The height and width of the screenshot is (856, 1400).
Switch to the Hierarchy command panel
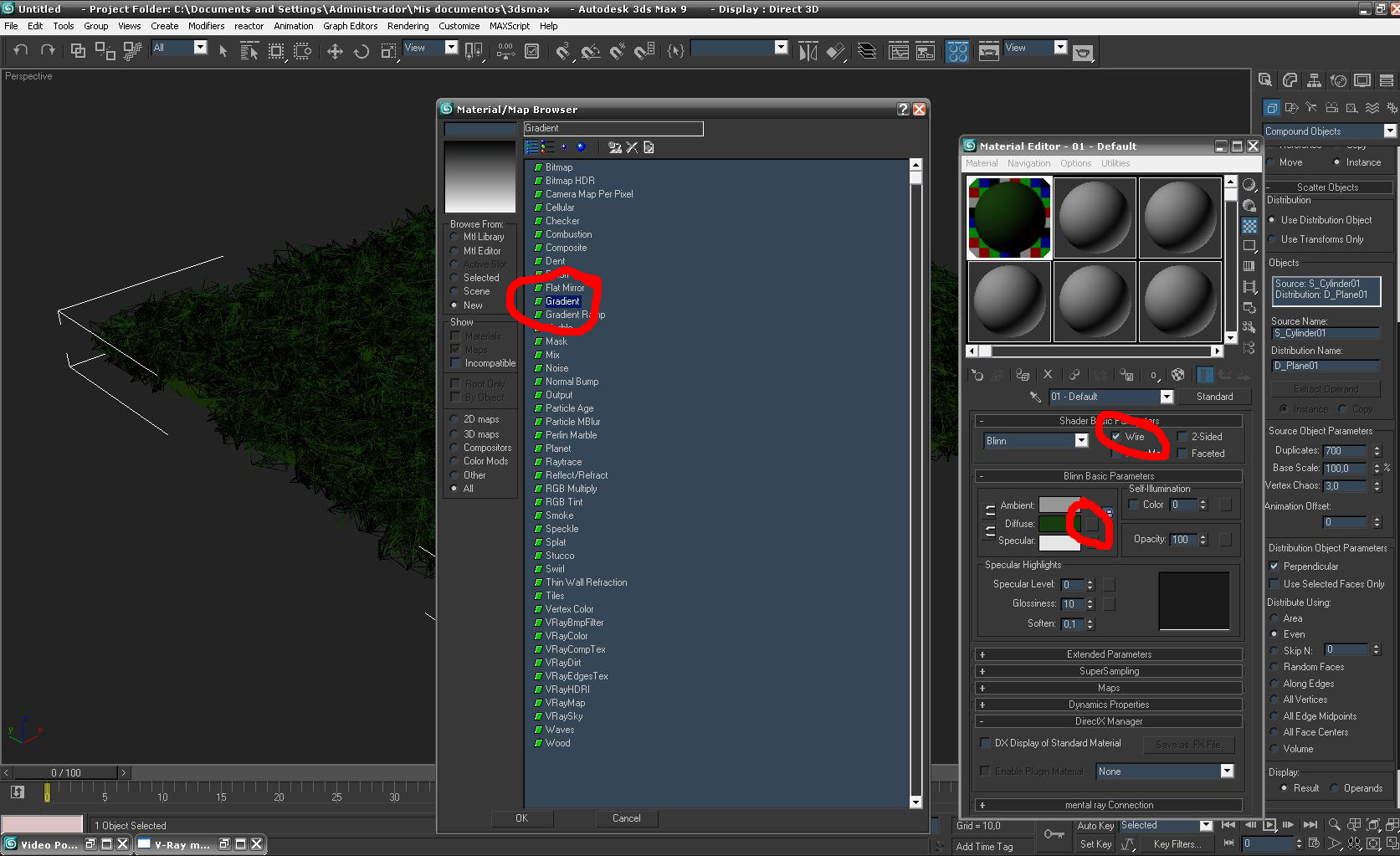coord(1315,80)
